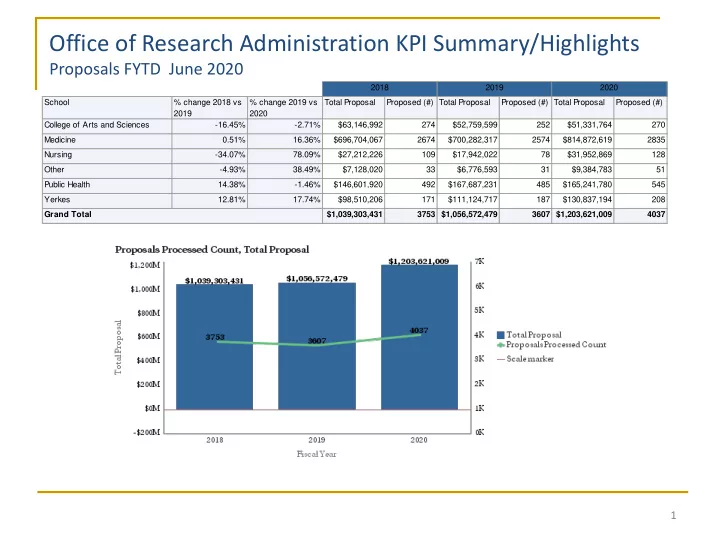The image size is (720, 540).
Task: Click the $165,241,780 cell
Action: click(x=583, y=185)
